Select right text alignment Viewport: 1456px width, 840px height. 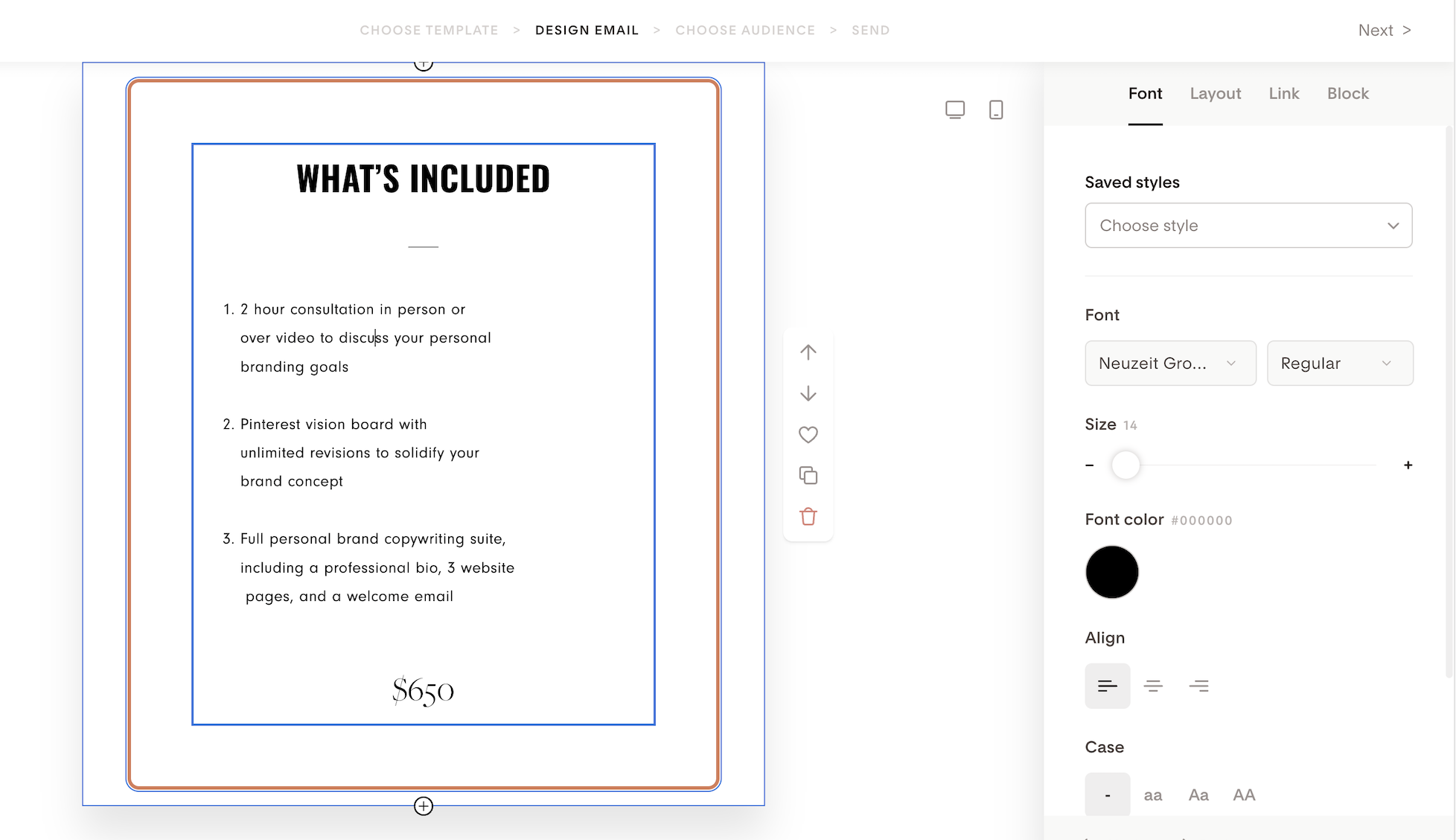pos(1198,686)
